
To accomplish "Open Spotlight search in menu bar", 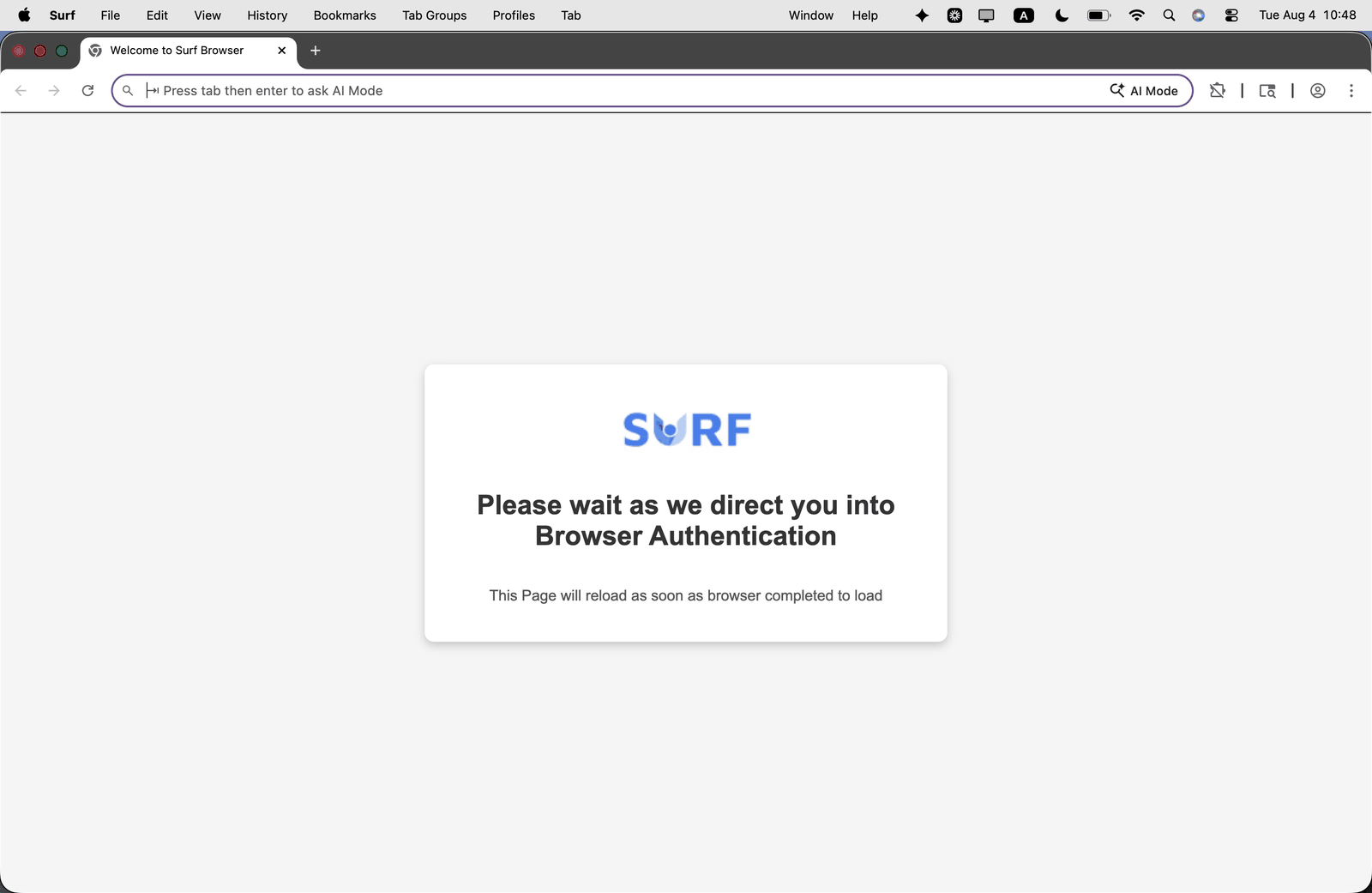I will [1169, 15].
